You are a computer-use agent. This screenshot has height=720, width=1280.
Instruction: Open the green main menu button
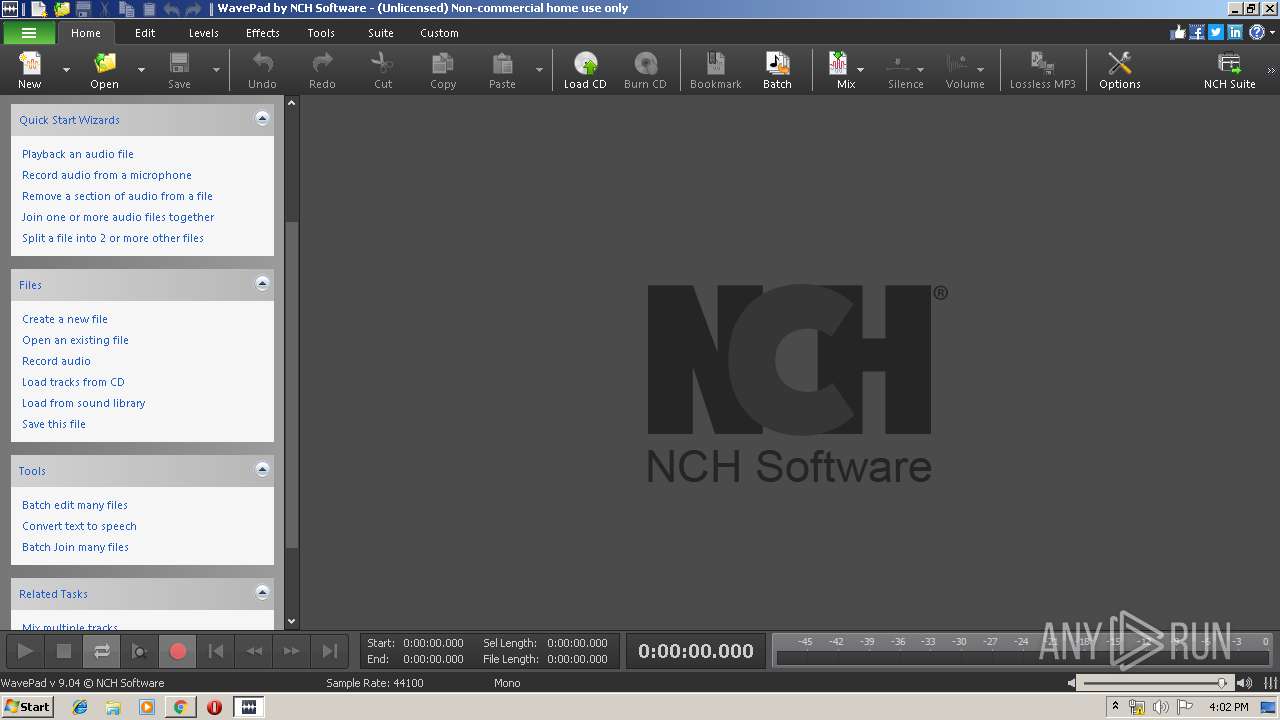[x=29, y=33]
